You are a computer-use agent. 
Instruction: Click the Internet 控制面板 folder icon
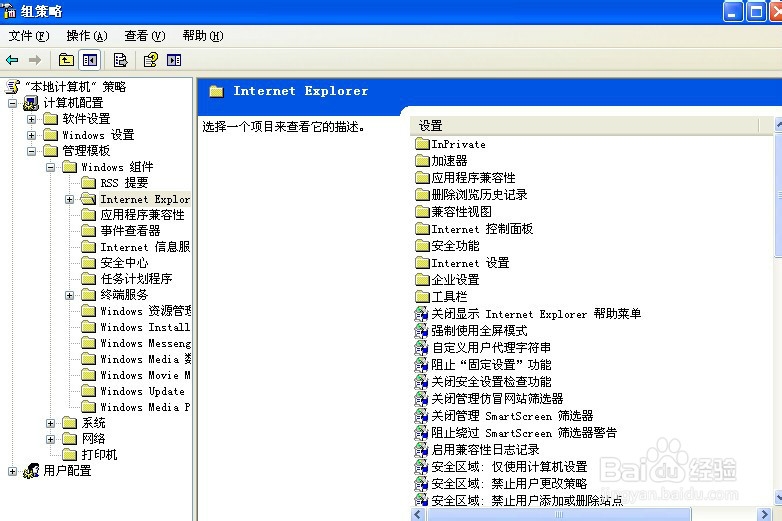(x=422, y=229)
